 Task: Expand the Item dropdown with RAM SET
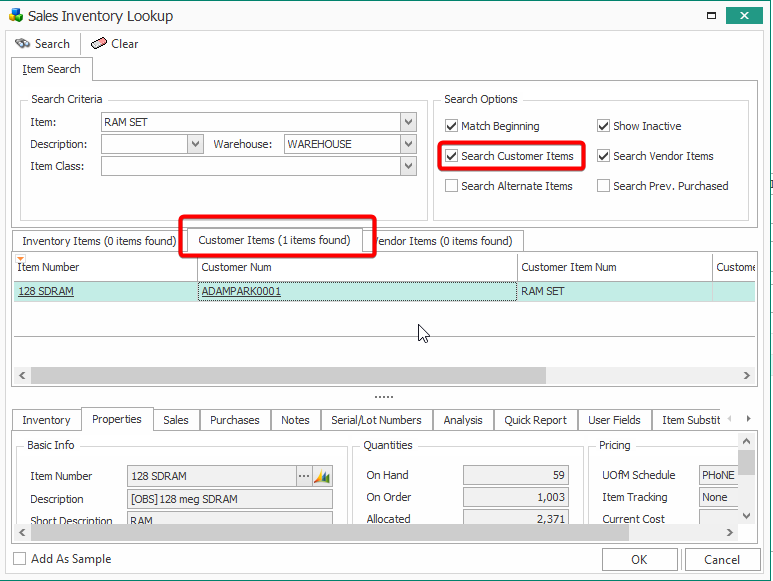pos(408,122)
